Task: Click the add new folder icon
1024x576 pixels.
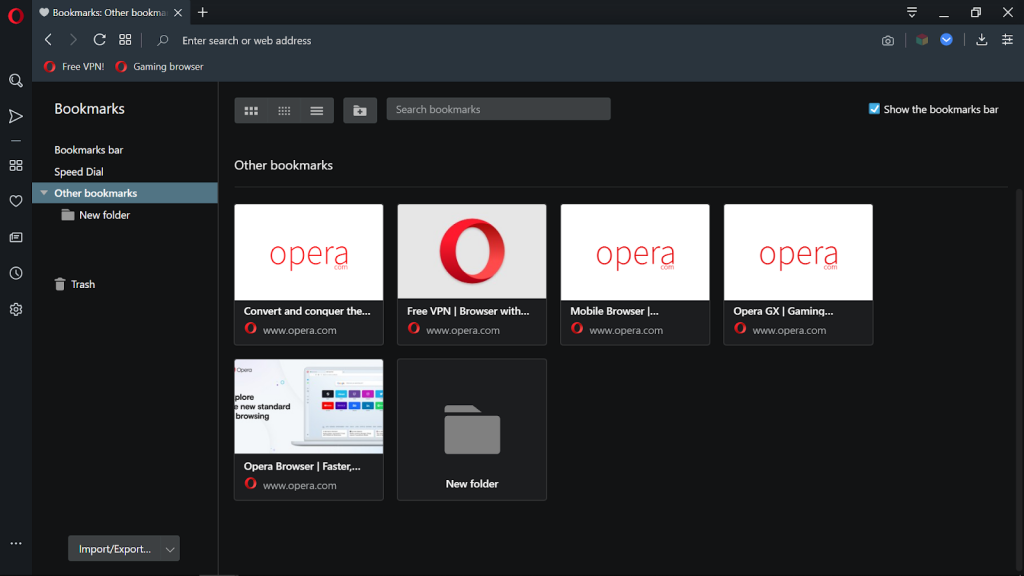Action: (360, 110)
